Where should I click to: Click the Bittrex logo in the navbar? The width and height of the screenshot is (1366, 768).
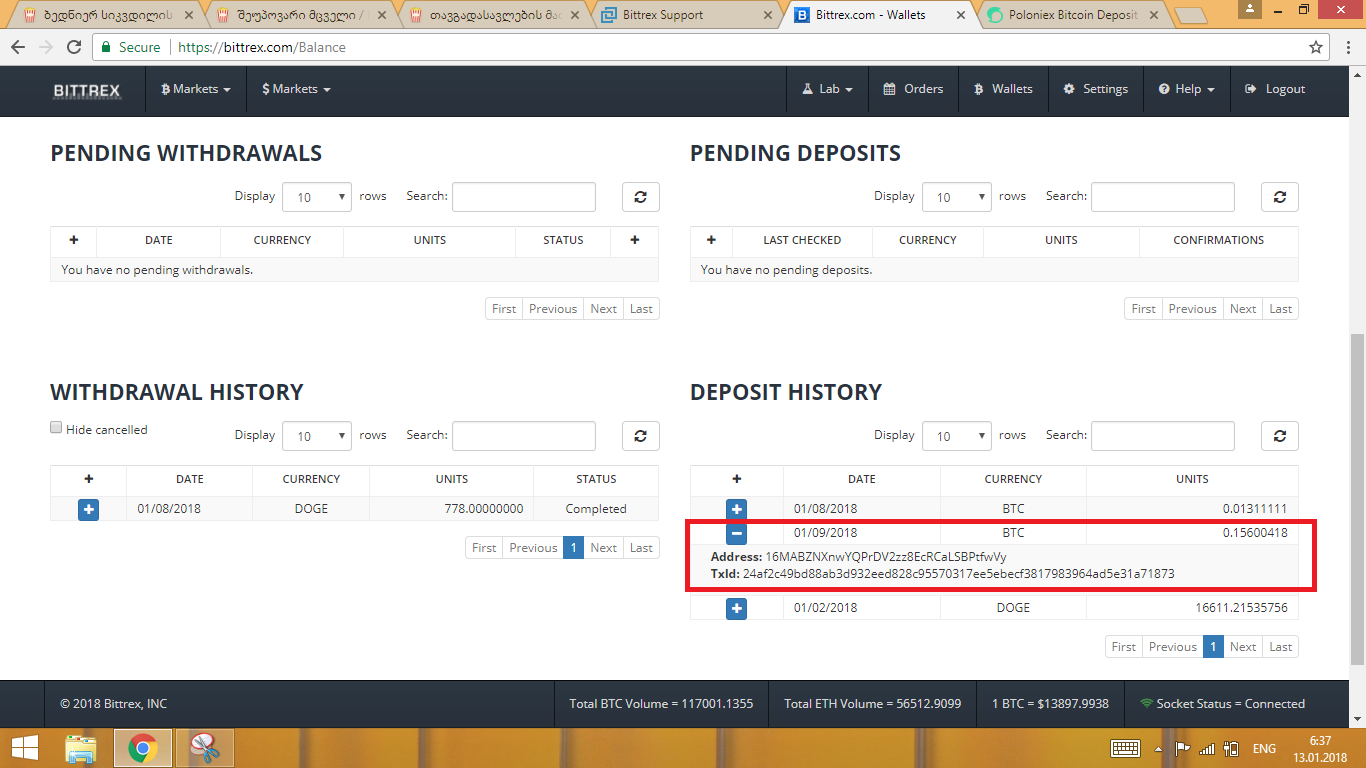[87, 90]
